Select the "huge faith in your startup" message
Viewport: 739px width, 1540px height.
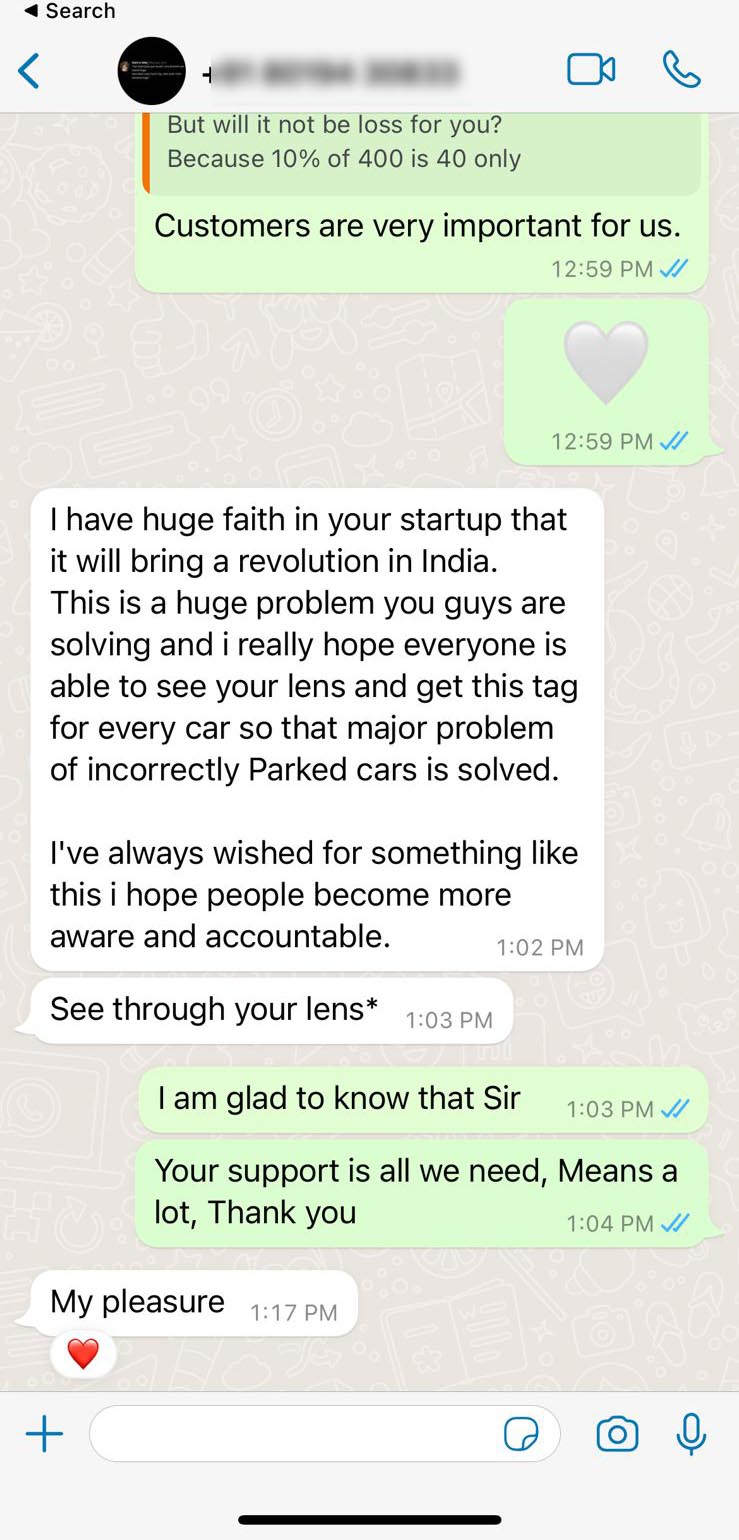pyautogui.click(x=317, y=729)
